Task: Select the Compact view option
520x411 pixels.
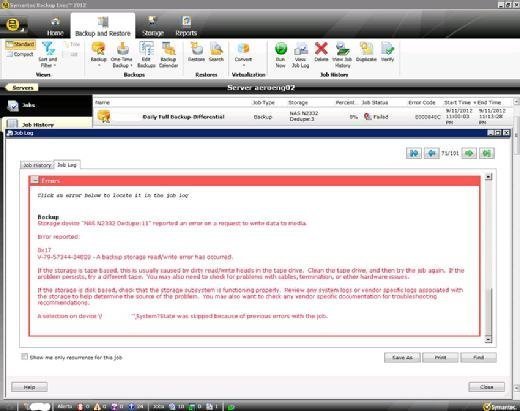Action: pos(20,54)
